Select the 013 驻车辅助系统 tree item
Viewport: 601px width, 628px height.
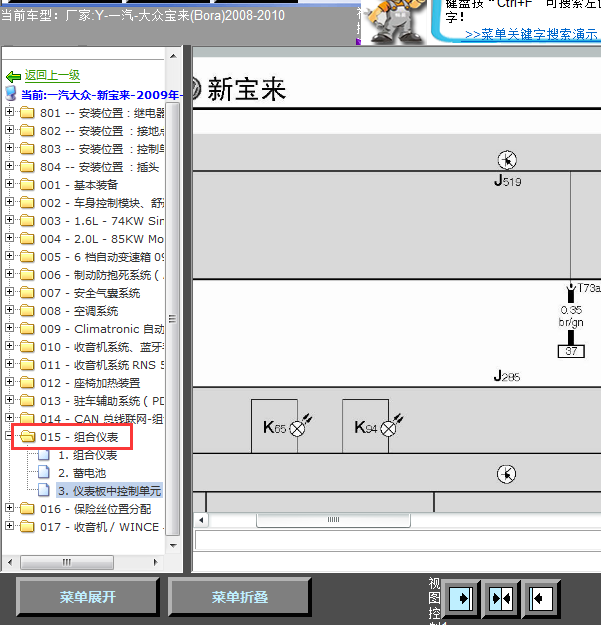(102, 401)
